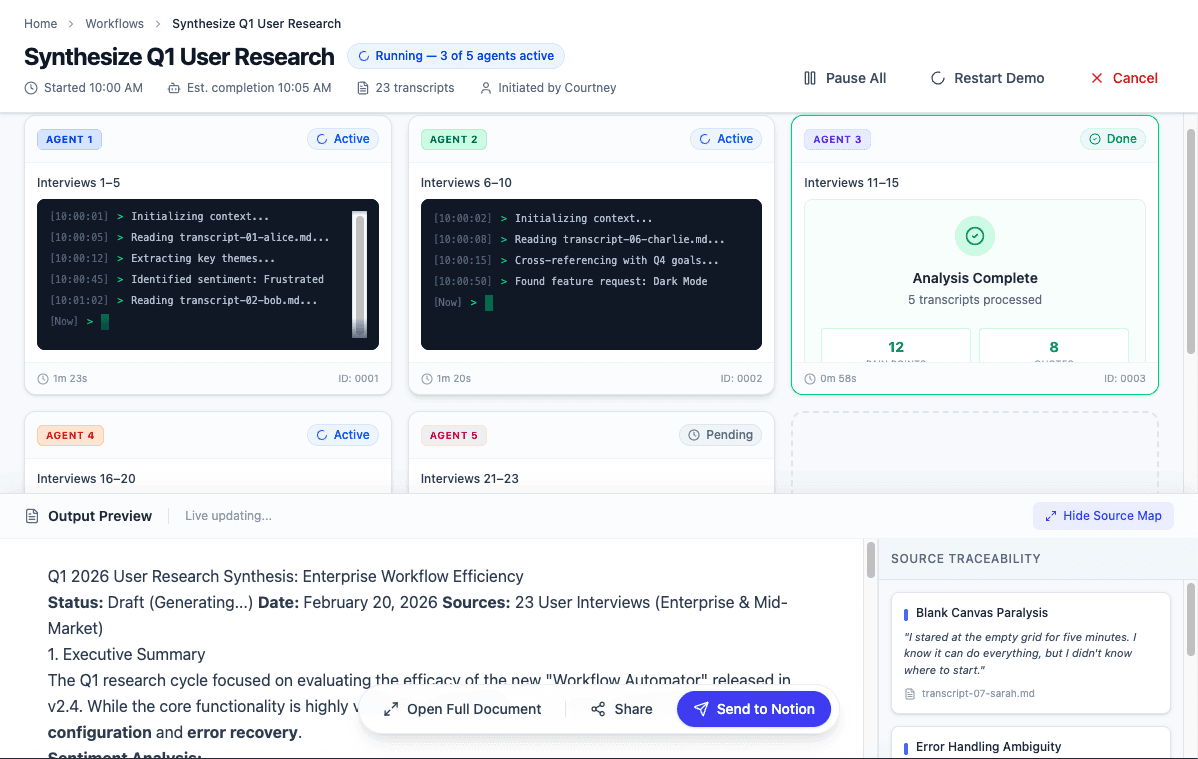Click the expand arrows icon on Open Full Document
This screenshot has width=1198, height=759.
tap(391, 709)
